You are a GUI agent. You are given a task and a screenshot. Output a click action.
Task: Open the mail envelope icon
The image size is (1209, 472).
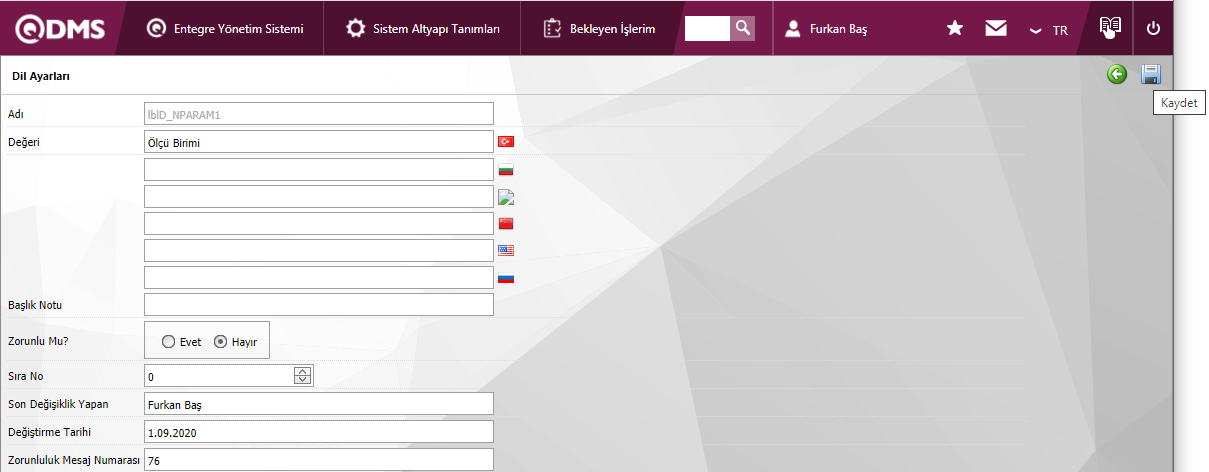click(995, 29)
